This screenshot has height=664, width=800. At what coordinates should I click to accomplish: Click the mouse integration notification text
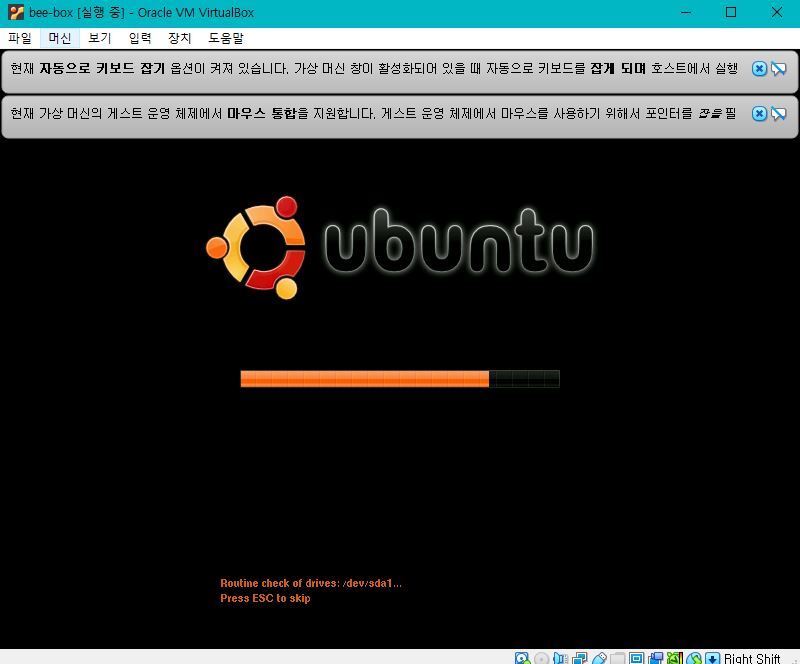tap(373, 113)
